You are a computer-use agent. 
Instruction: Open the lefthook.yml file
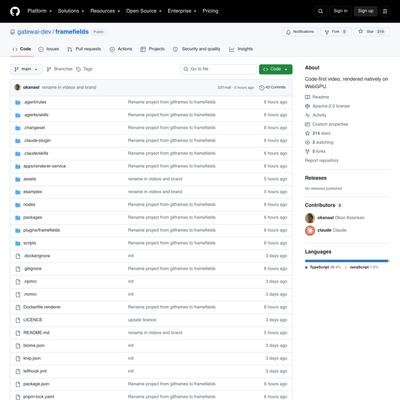tap(35, 371)
